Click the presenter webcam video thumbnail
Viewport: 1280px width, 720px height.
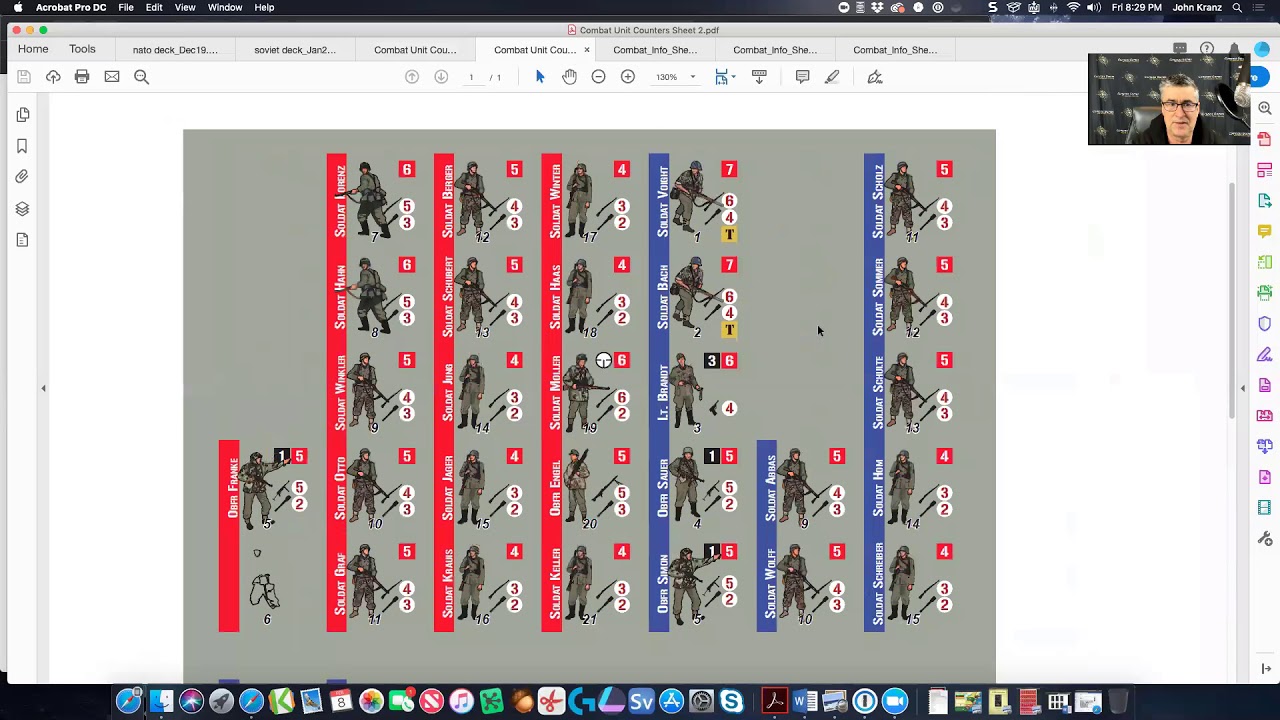pos(1169,99)
